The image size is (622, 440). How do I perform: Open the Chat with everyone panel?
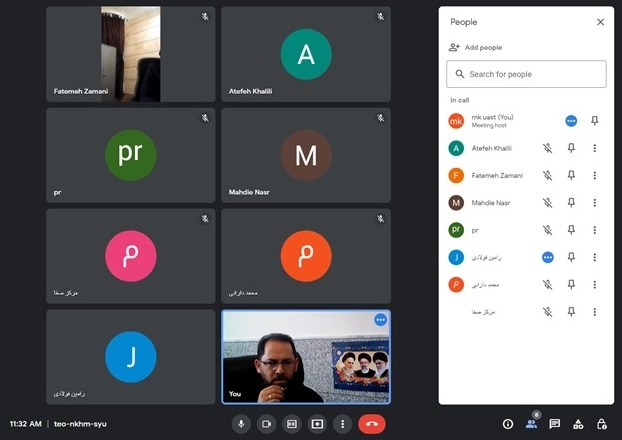coord(554,424)
